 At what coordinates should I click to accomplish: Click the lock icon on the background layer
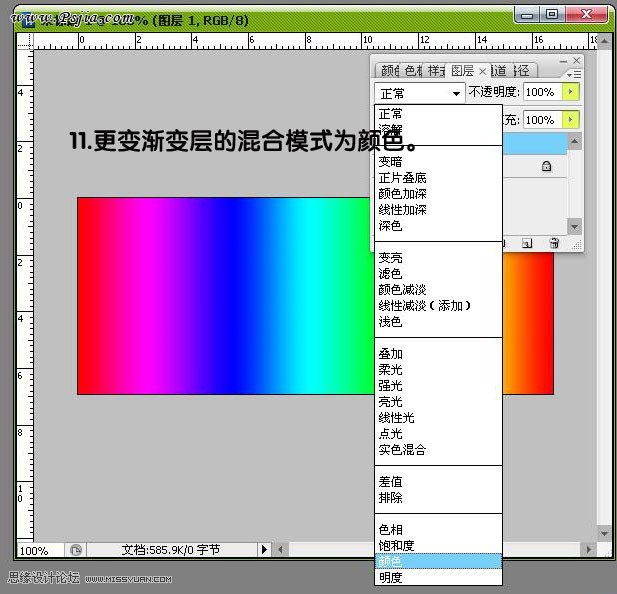(546, 166)
